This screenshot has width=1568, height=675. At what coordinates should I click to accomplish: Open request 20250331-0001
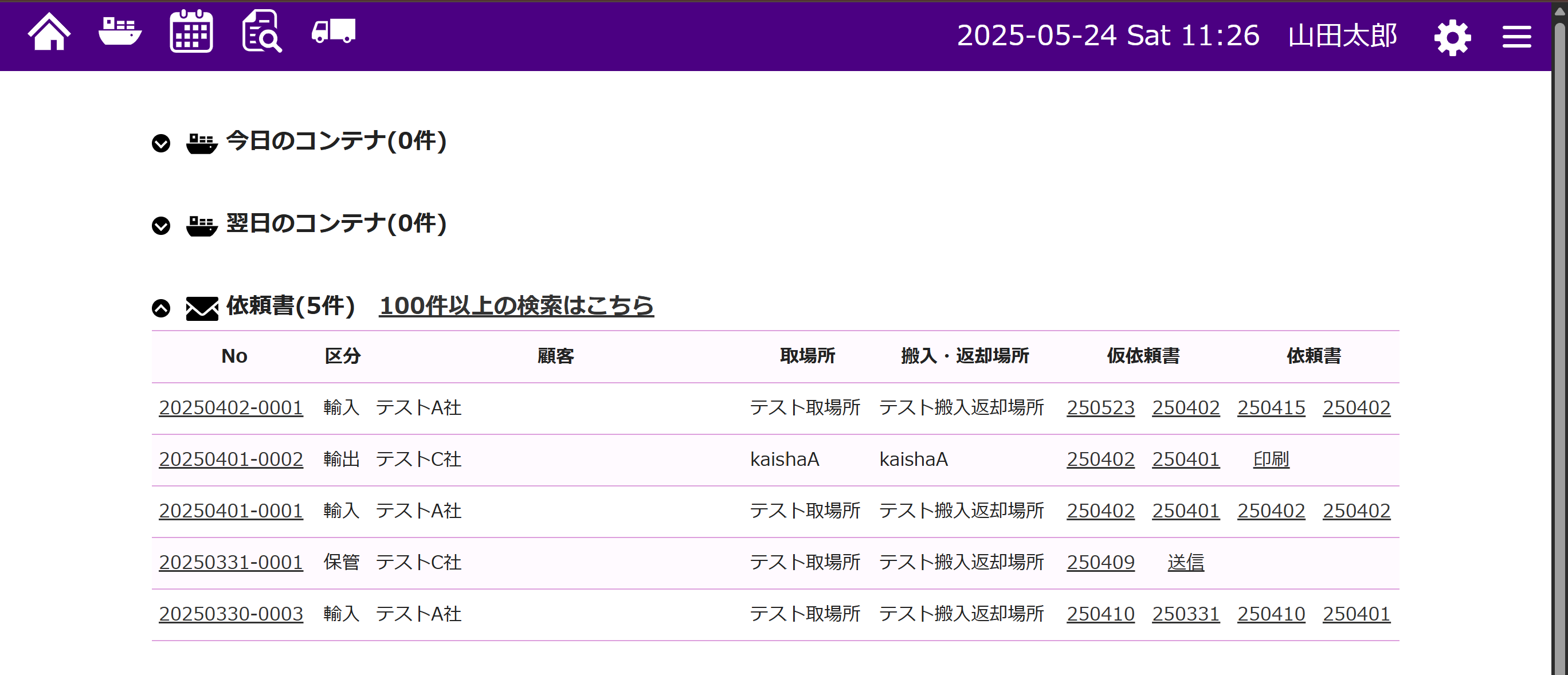[231, 562]
